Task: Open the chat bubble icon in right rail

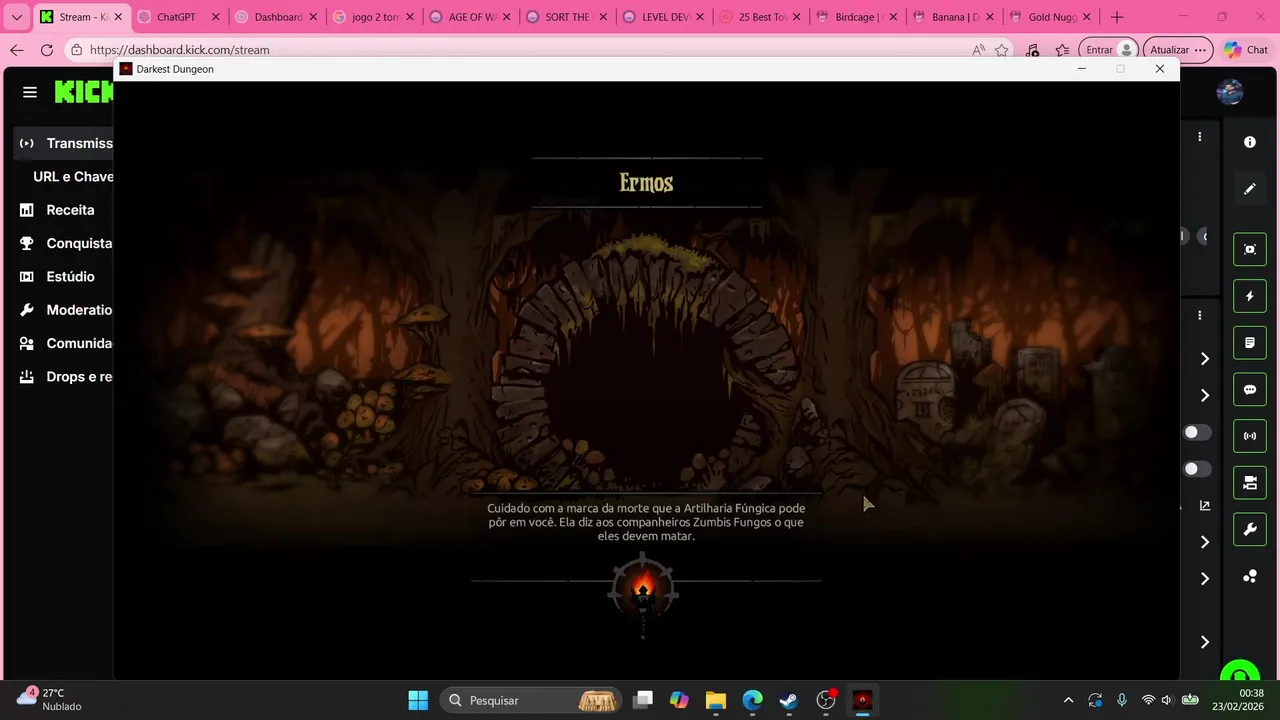Action: pos(1250,390)
